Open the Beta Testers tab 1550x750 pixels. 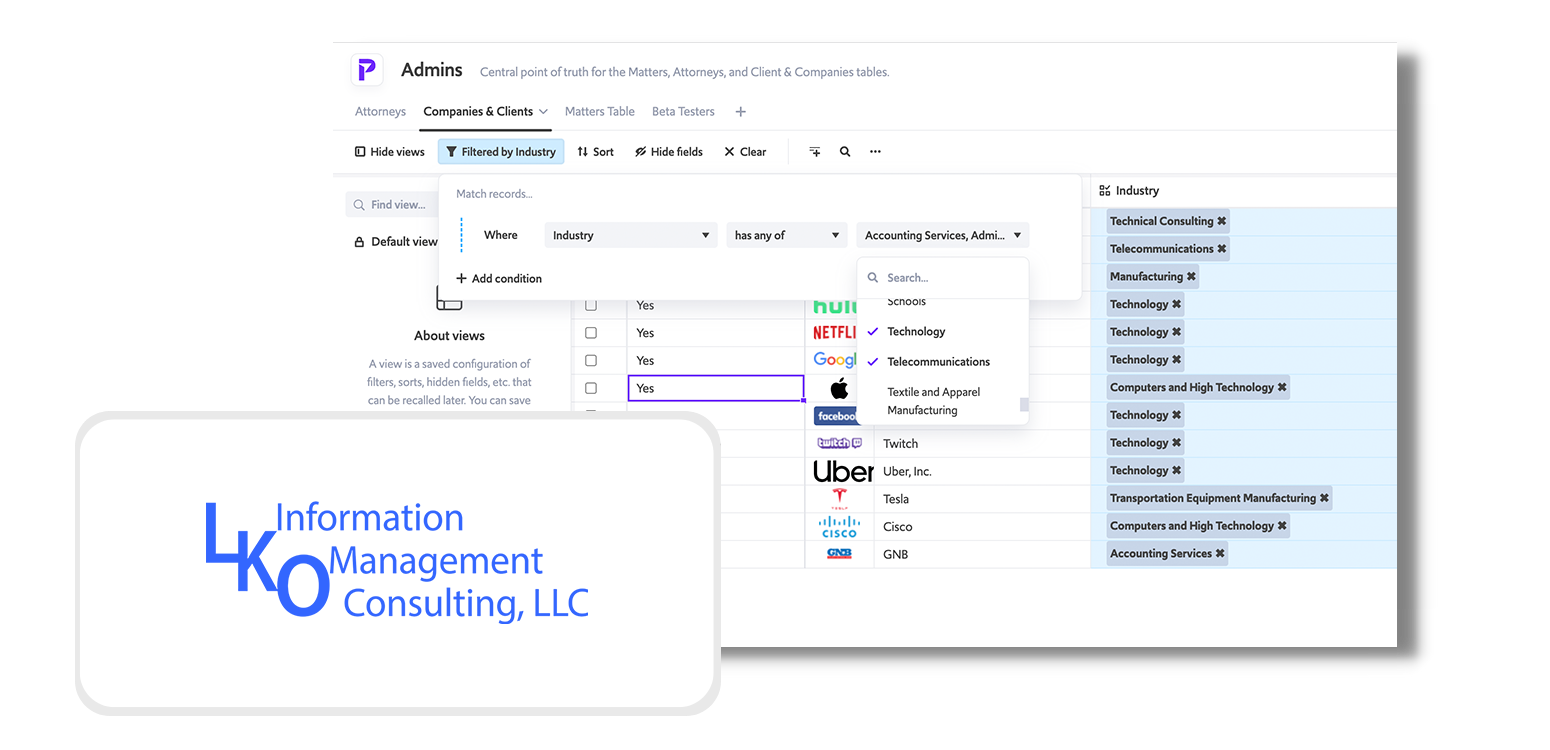[683, 112]
